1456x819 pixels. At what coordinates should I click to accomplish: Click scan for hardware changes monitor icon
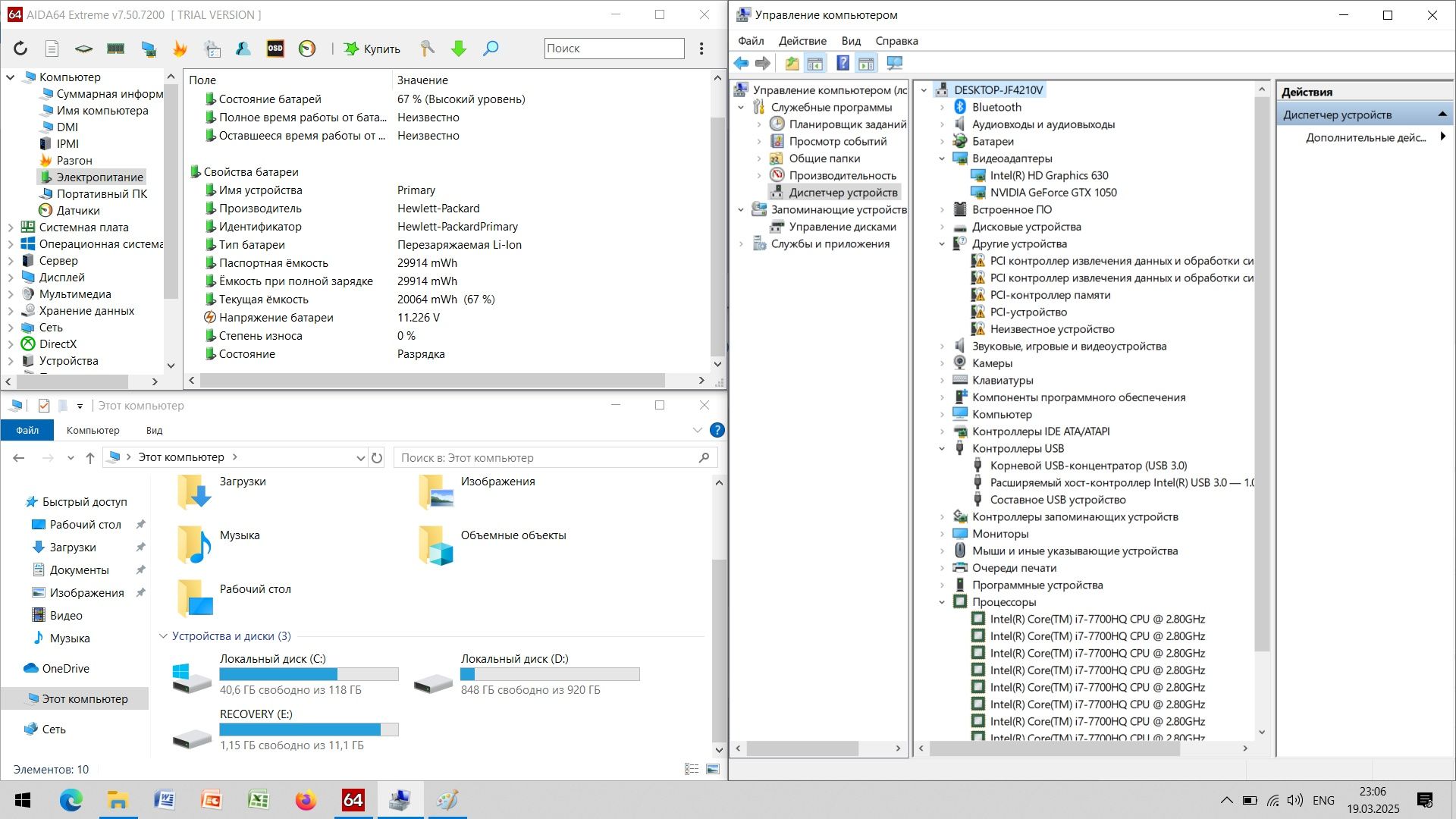point(895,64)
